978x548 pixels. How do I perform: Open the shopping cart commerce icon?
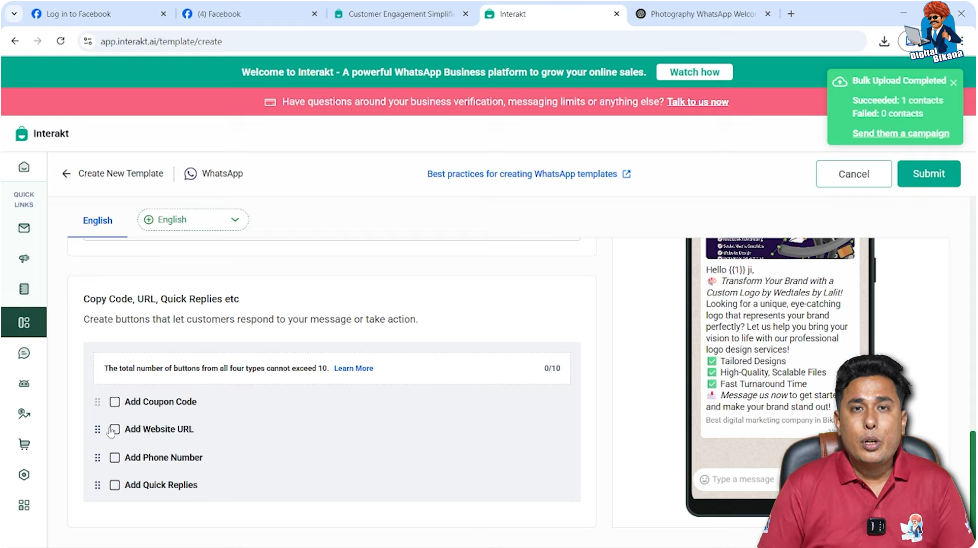click(24, 445)
